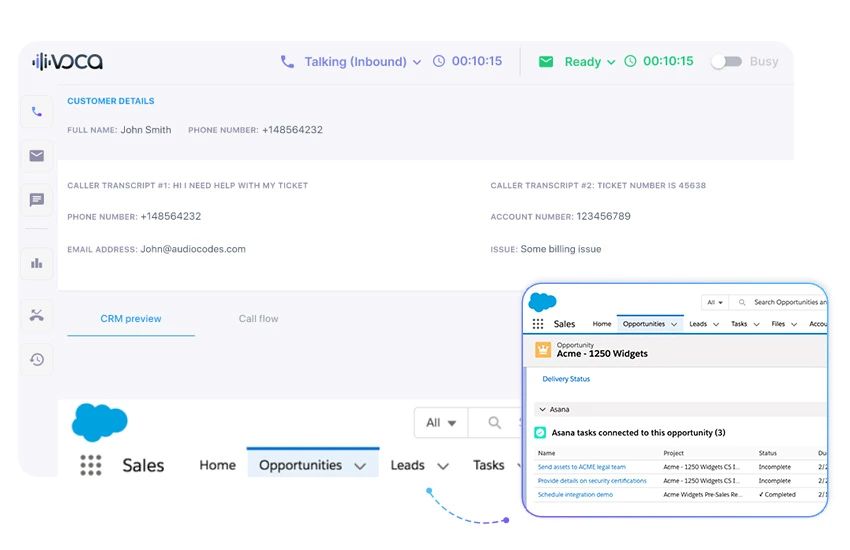This screenshot has width=850, height=550.
Task: Switch to the Call flow tab
Action: point(258,319)
